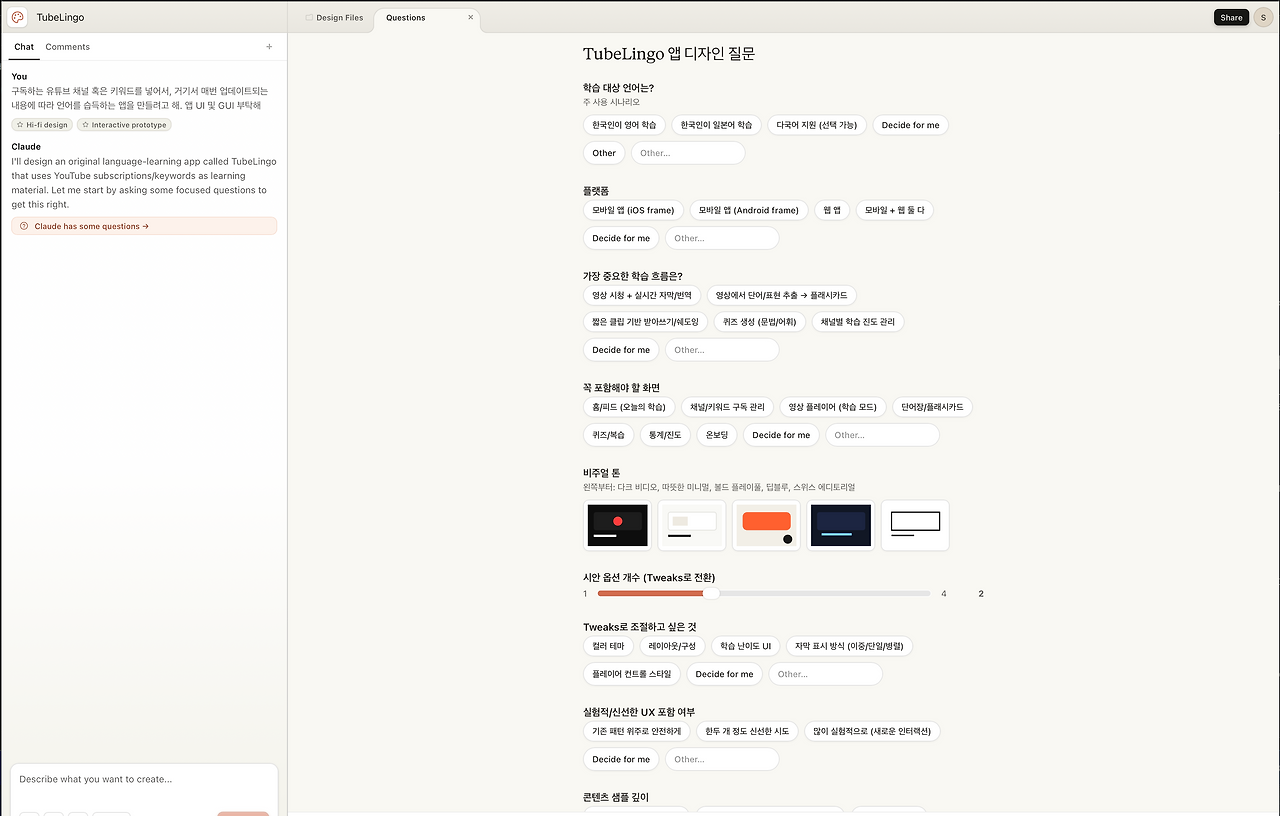
Task: Click the Share button
Action: (x=1231, y=17)
